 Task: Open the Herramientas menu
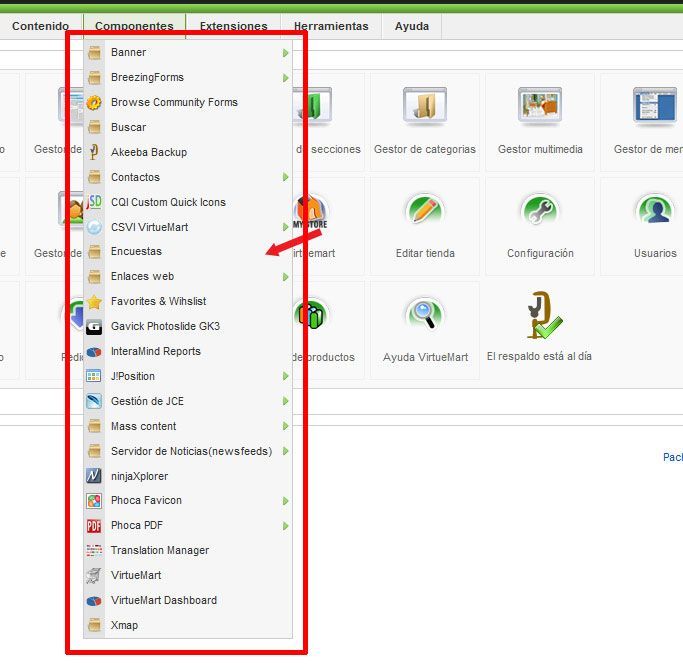coord(331,26)
